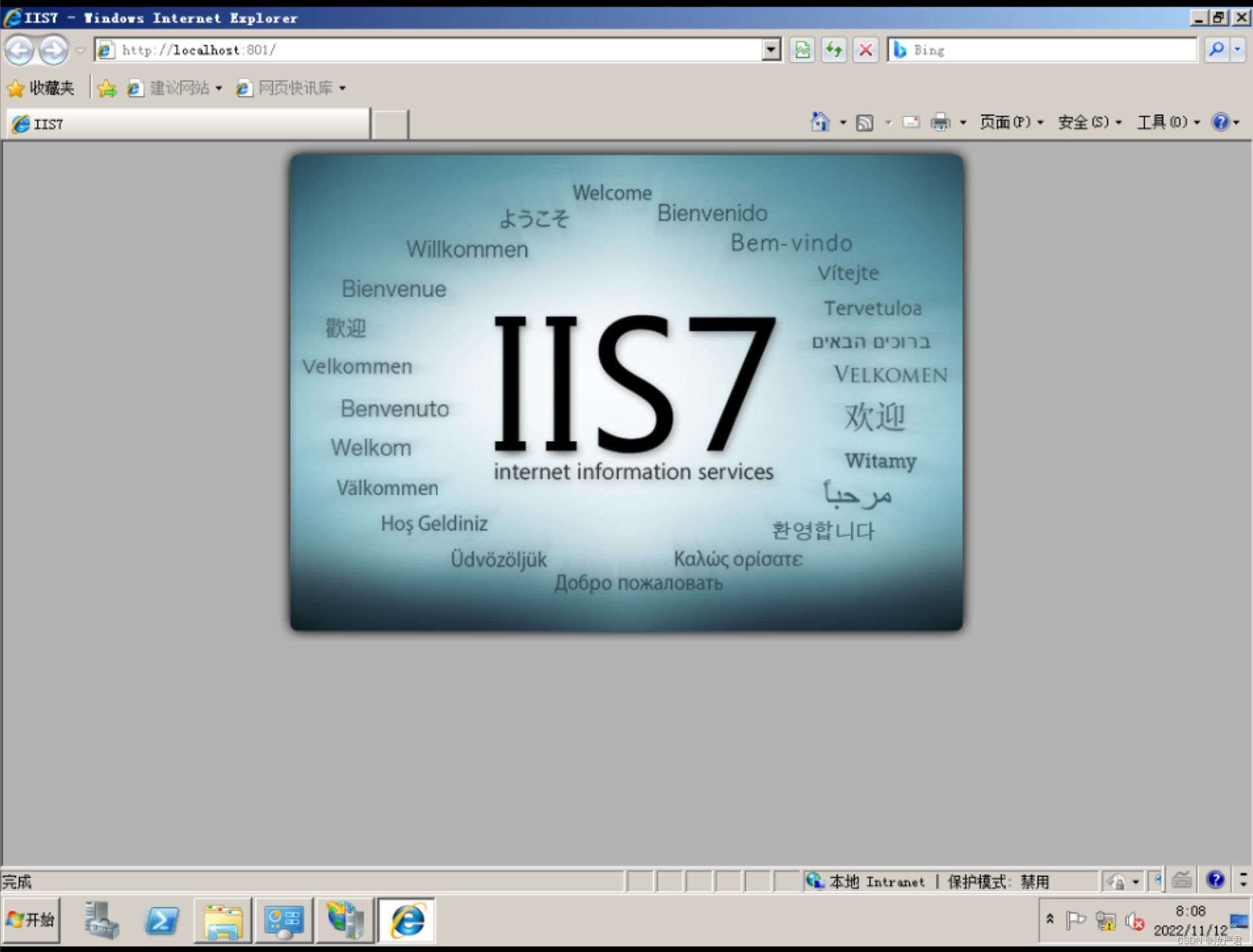Add page to favorites bar star icon
The height and width of the screenshot is (952, 1253).
[x=106, y=88]
